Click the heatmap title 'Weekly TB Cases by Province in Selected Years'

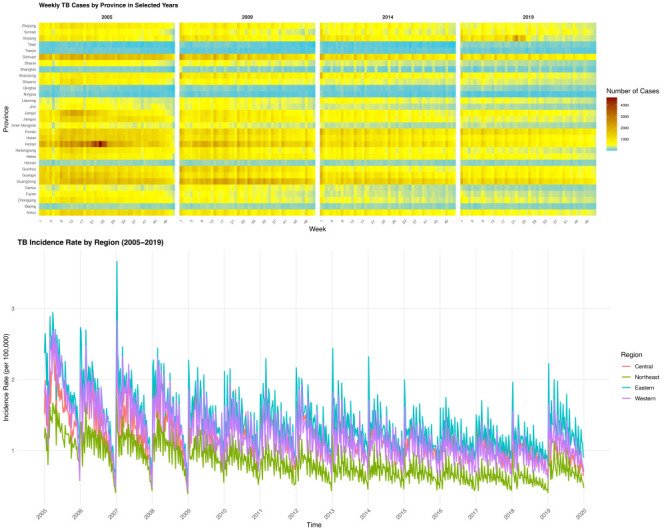click(108, 6)
